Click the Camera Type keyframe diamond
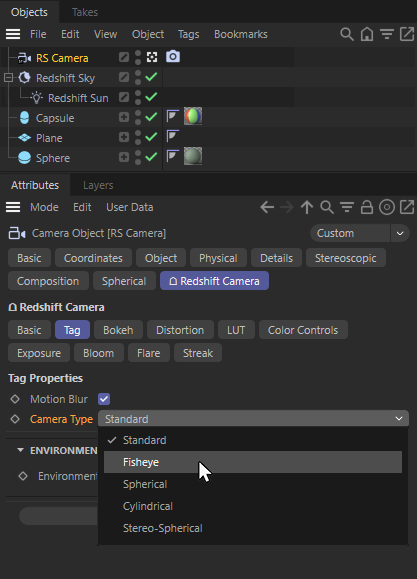The image size is (417, 579). click(x=15, y=419)
